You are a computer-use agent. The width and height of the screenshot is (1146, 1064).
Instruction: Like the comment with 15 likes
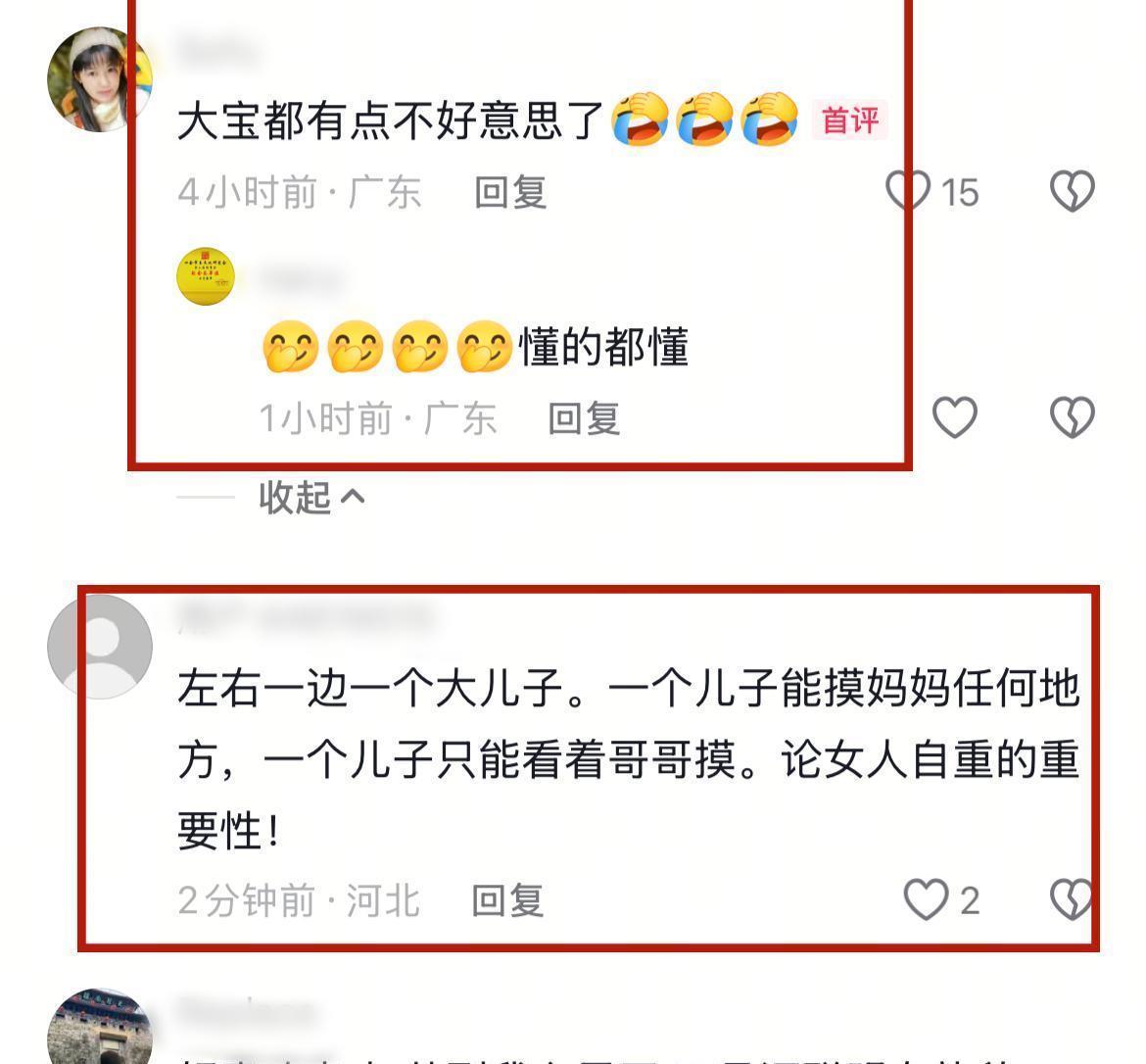click(x=908, y=191)
